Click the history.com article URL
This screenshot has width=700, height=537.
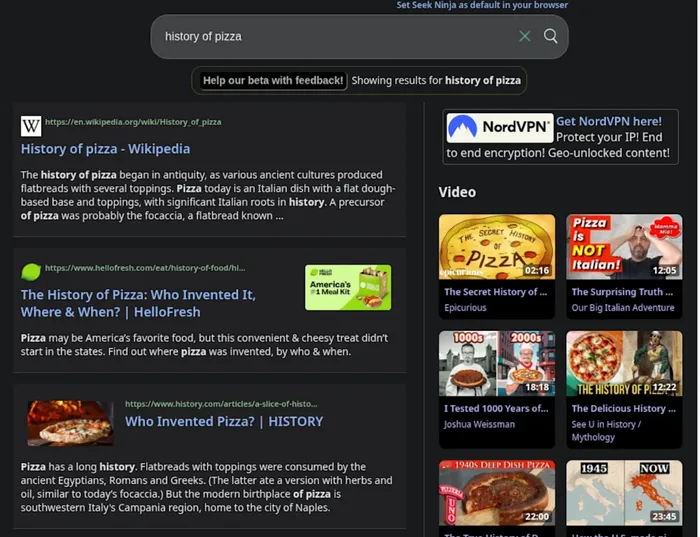221,404
